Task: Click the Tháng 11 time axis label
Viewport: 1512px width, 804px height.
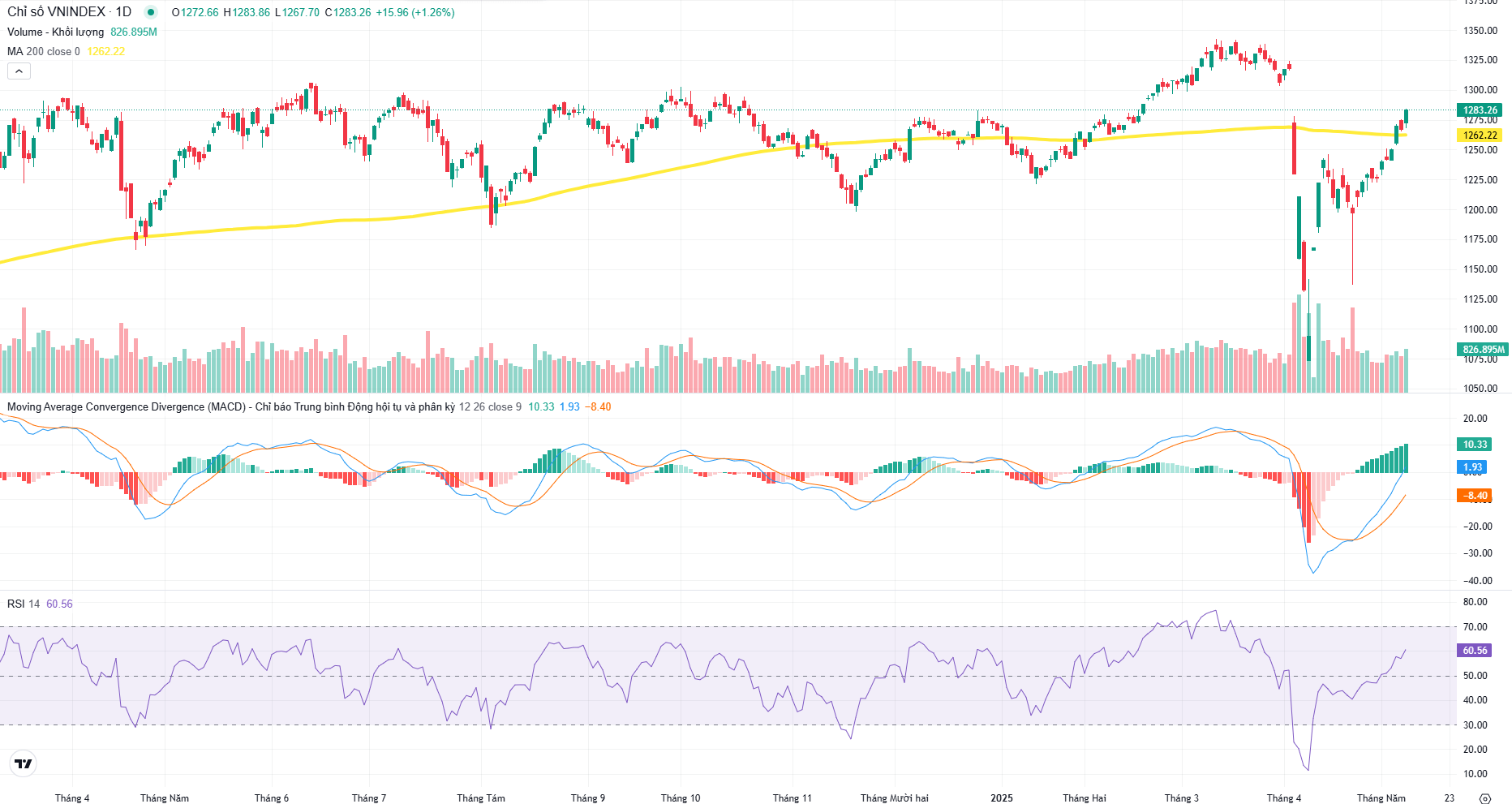Action: 793,798
